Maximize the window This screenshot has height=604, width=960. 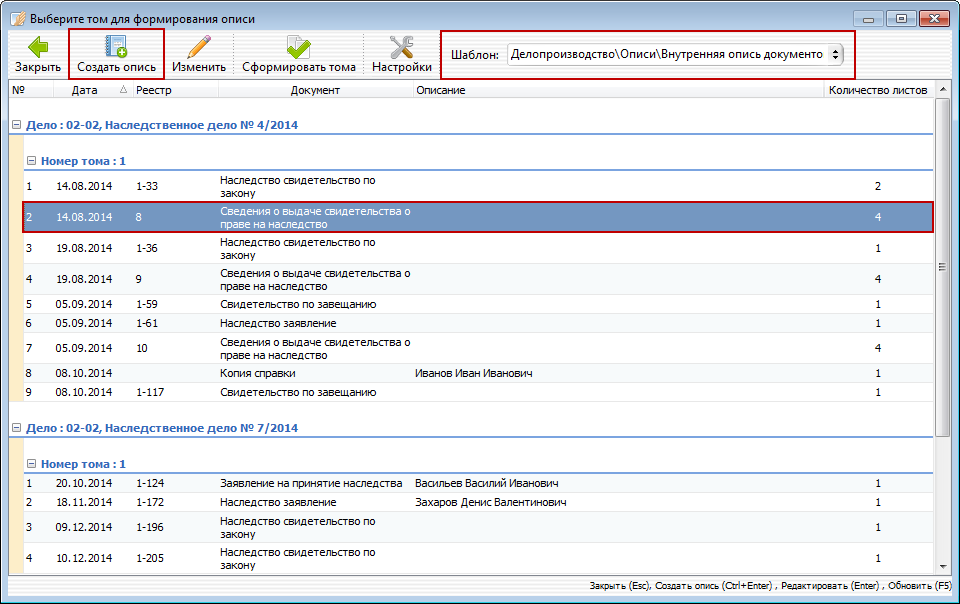click(900, 18)
